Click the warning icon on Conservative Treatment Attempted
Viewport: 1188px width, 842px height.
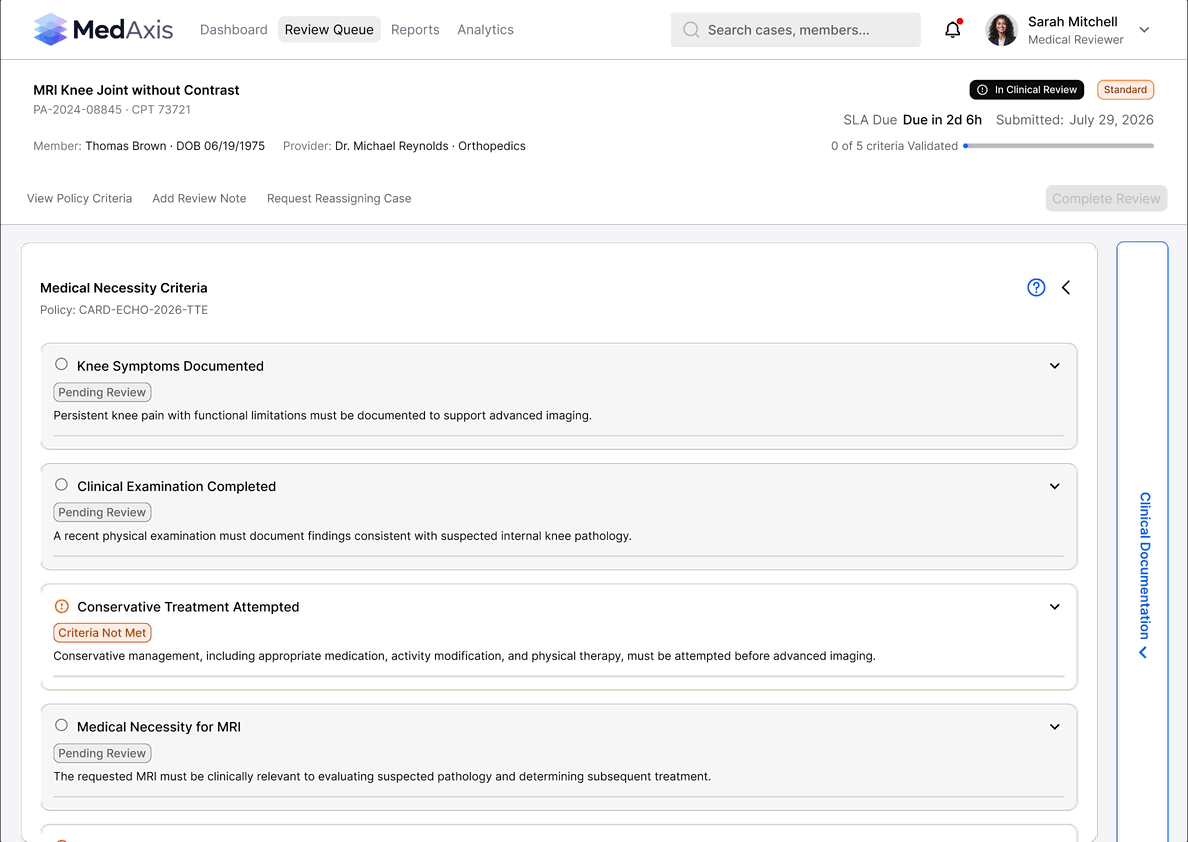(62, 606)
